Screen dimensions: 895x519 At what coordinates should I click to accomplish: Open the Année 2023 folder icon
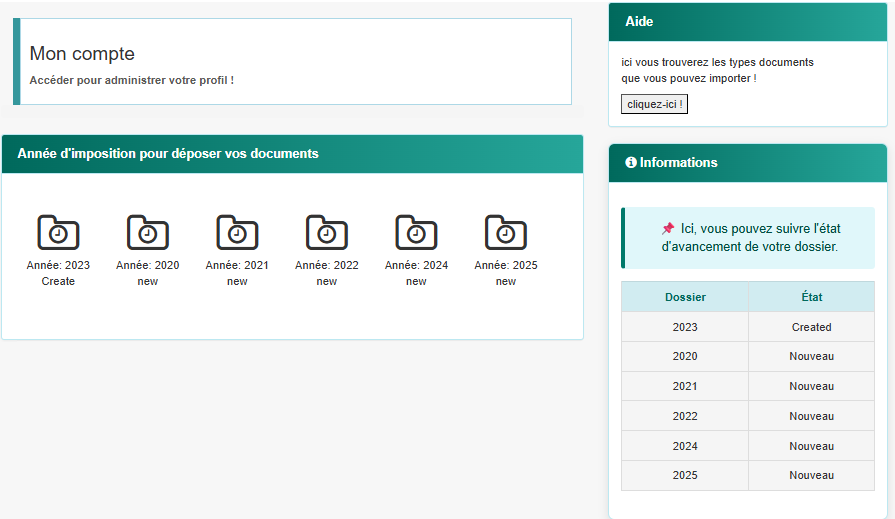click(58, 233)
